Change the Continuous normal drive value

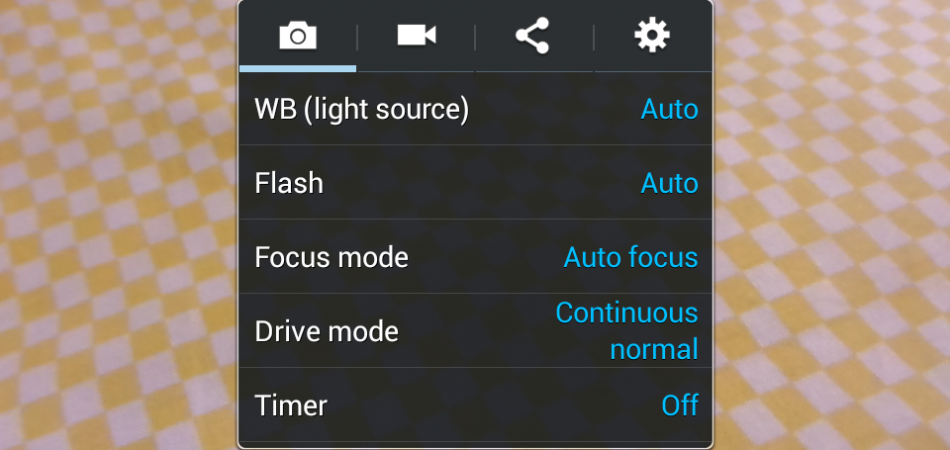pyautogui.click(x=627, y=331)
